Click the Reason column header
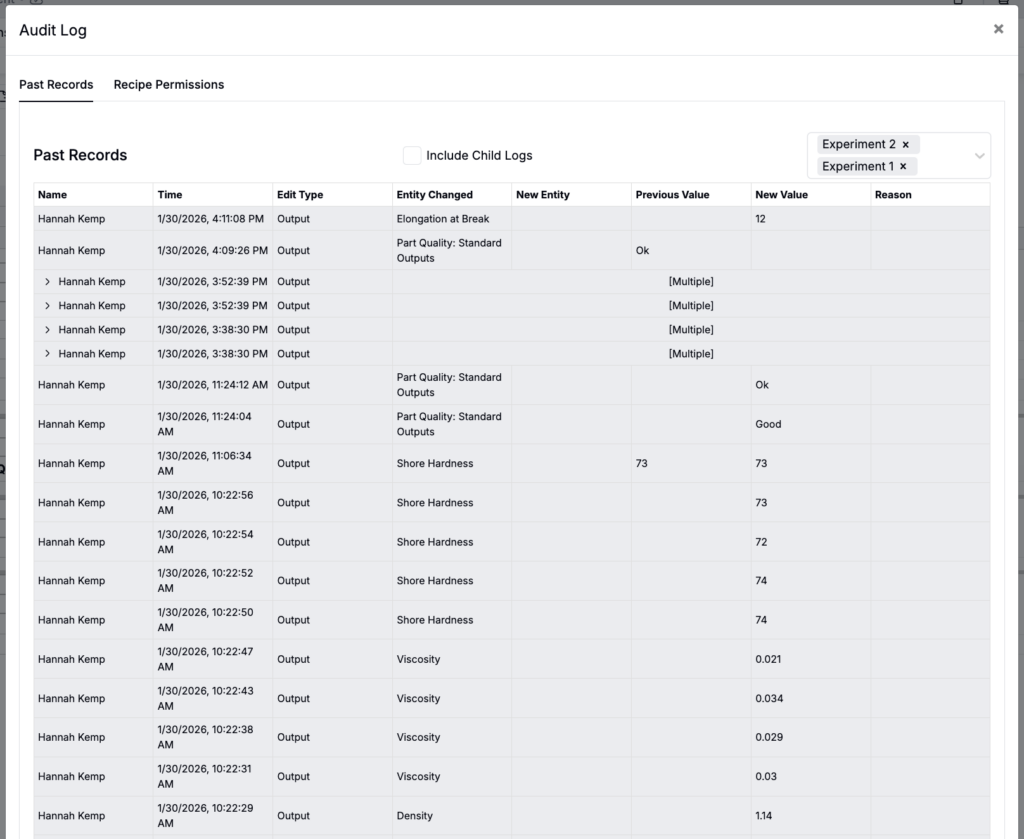Image resolution: width=1024 pixels, height=839 pixels. [893, 195]
